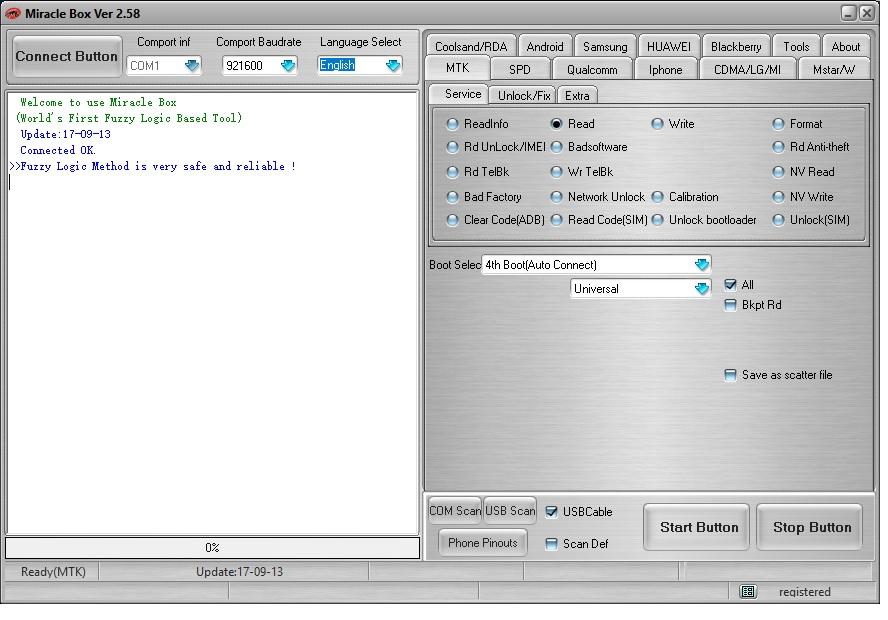Choose the Rd UnLock/IMEI option

point(496,147)
